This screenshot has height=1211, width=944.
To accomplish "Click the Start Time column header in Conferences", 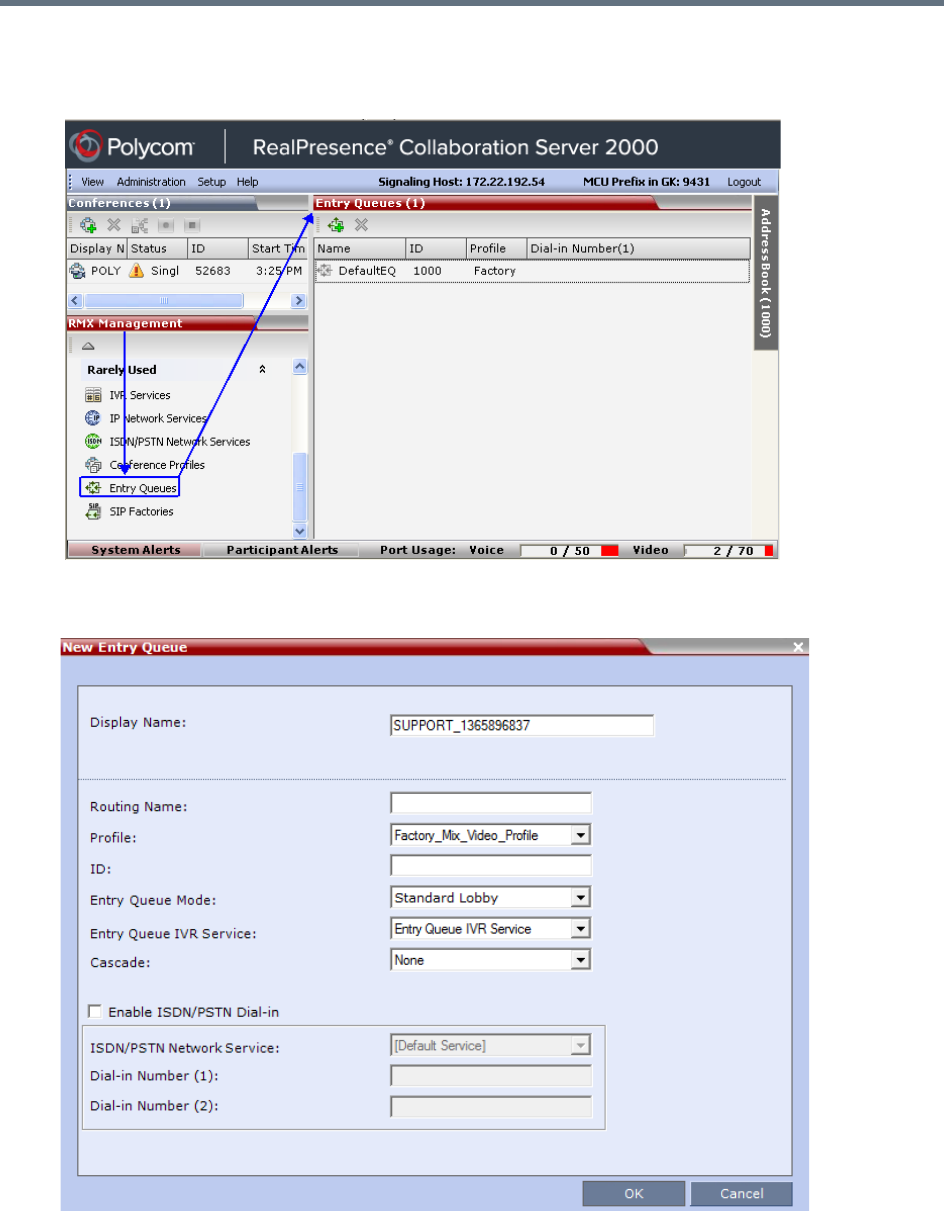I will (x=277, y=248).
